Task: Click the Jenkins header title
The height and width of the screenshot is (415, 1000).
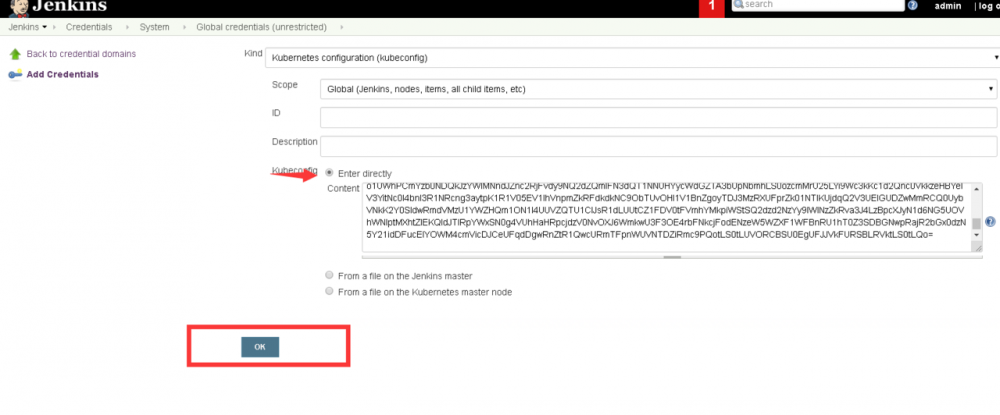Action: [69, 6]
